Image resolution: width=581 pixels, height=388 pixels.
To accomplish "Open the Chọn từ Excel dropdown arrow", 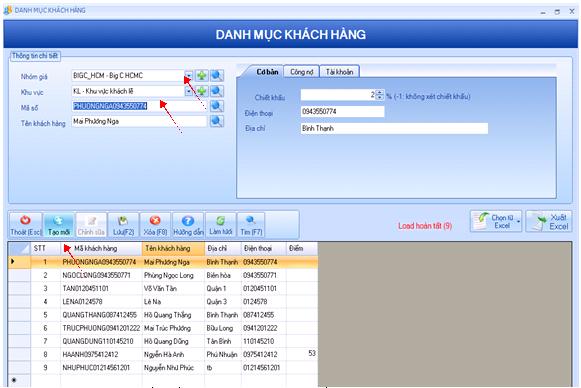I will pos(519,222).
